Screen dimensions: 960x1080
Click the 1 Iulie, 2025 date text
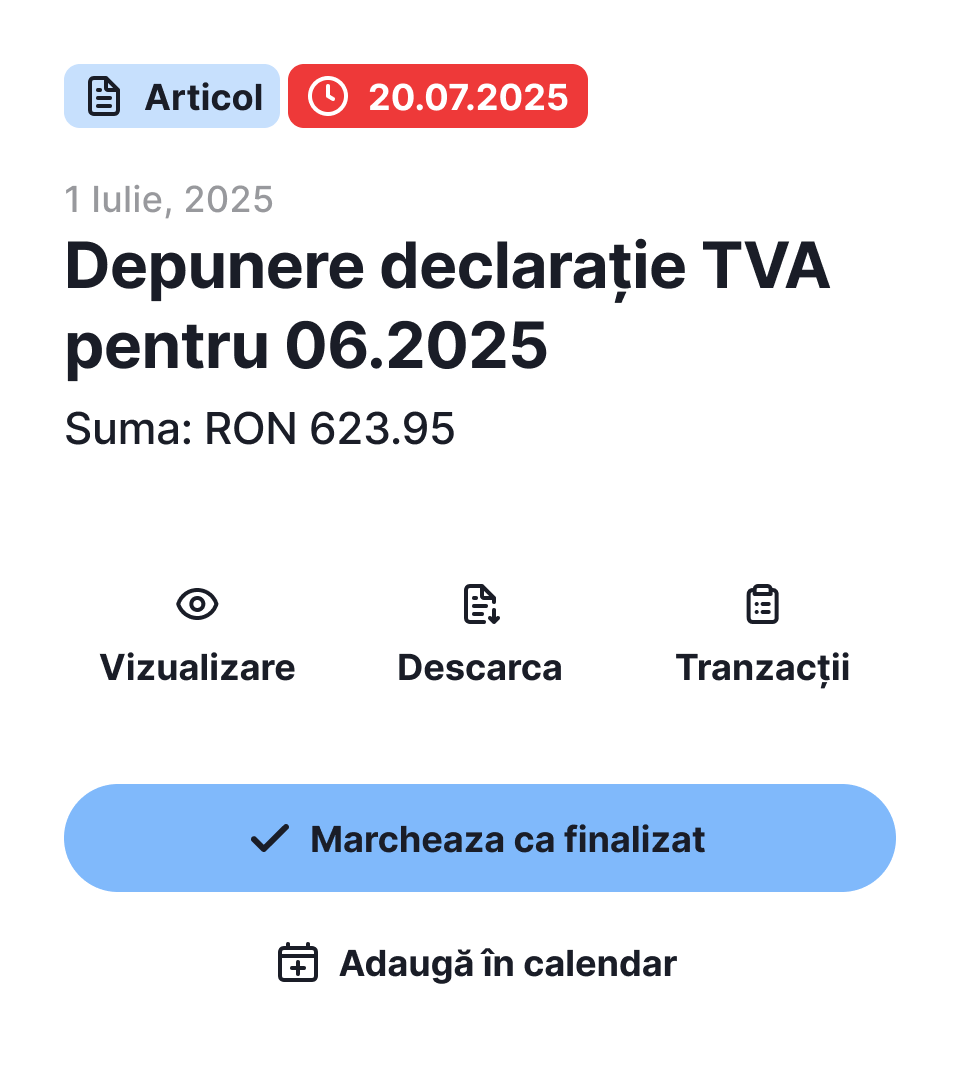tap(169, 200)
